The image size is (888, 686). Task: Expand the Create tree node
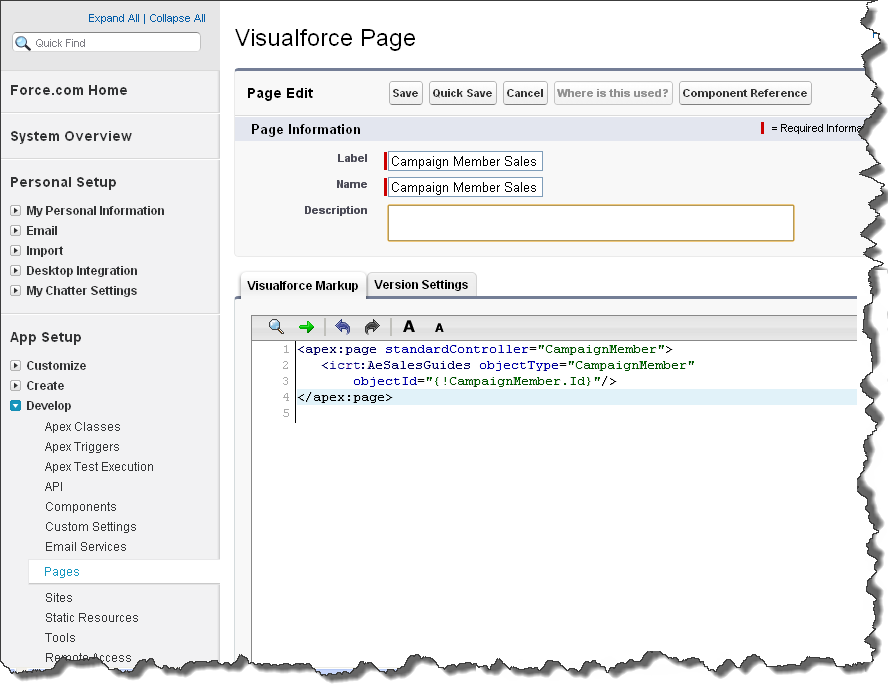(16, 386)
